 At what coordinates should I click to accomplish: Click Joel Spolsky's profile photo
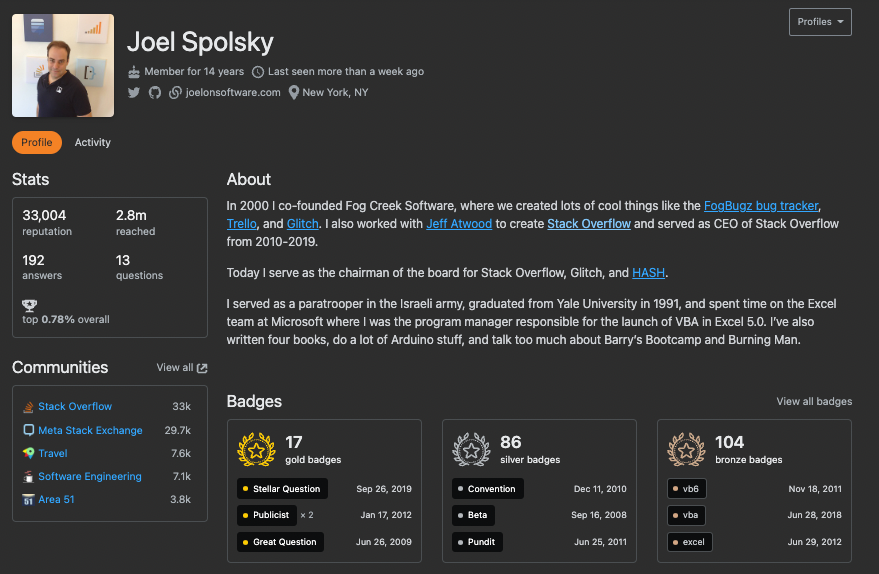click(63, 66)
